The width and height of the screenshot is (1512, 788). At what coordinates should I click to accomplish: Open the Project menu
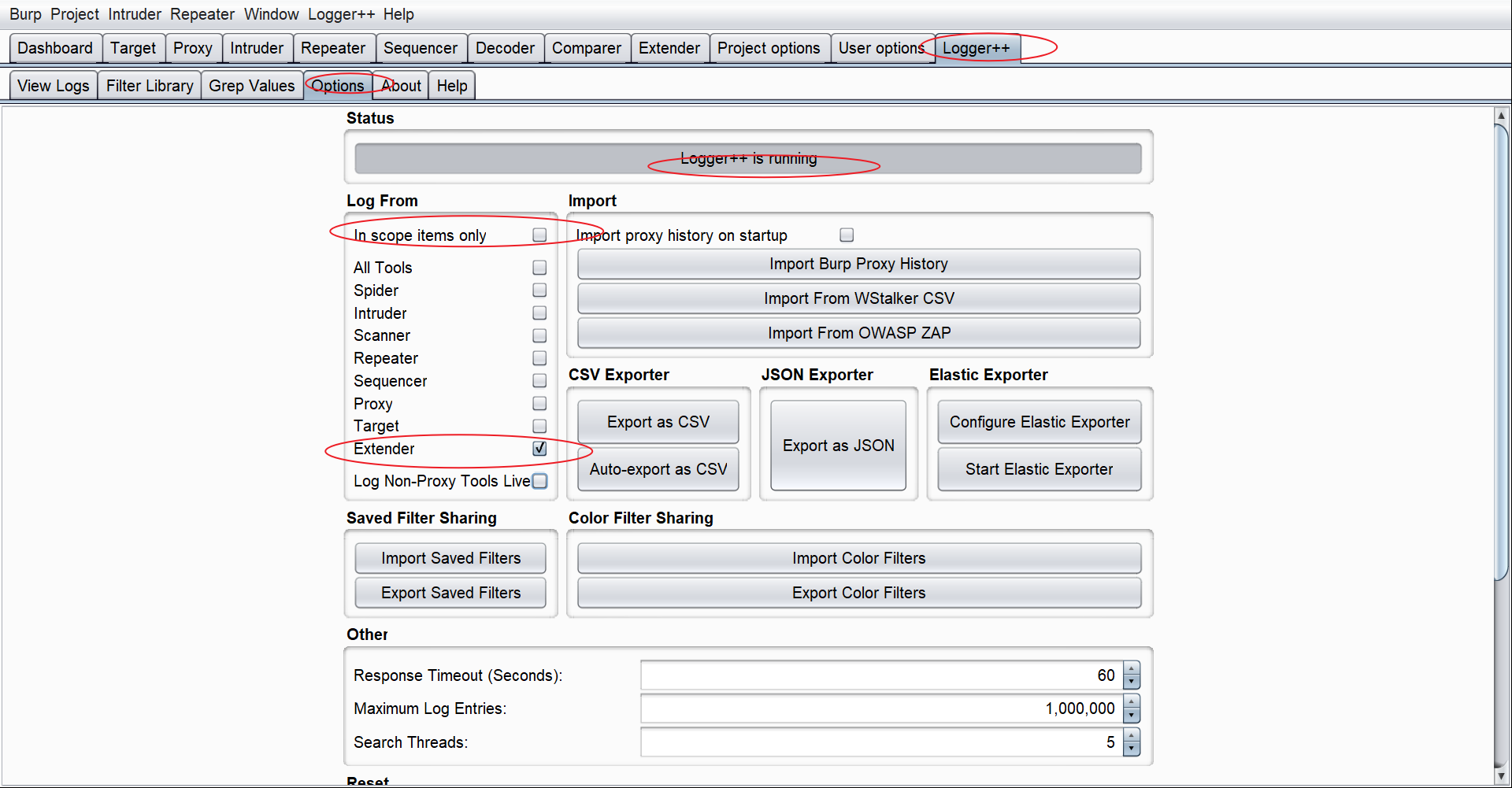click(x=75, y=14)
